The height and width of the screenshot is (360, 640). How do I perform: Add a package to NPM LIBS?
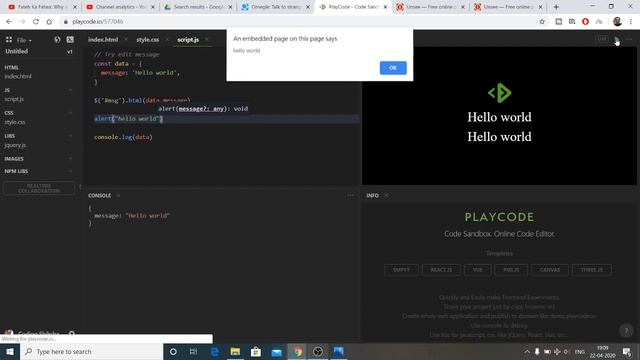coord(70,171)
